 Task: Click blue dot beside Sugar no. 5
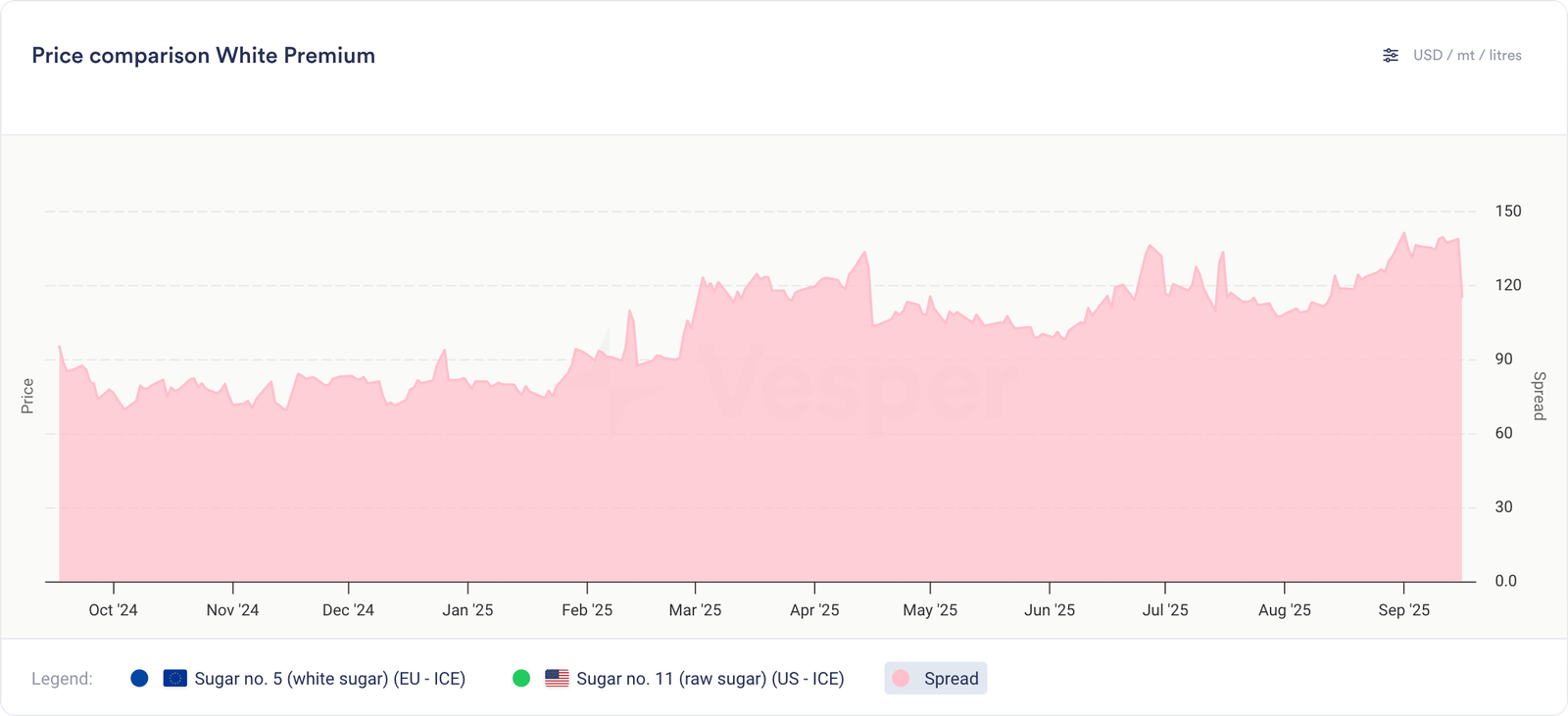click(139, 678)
